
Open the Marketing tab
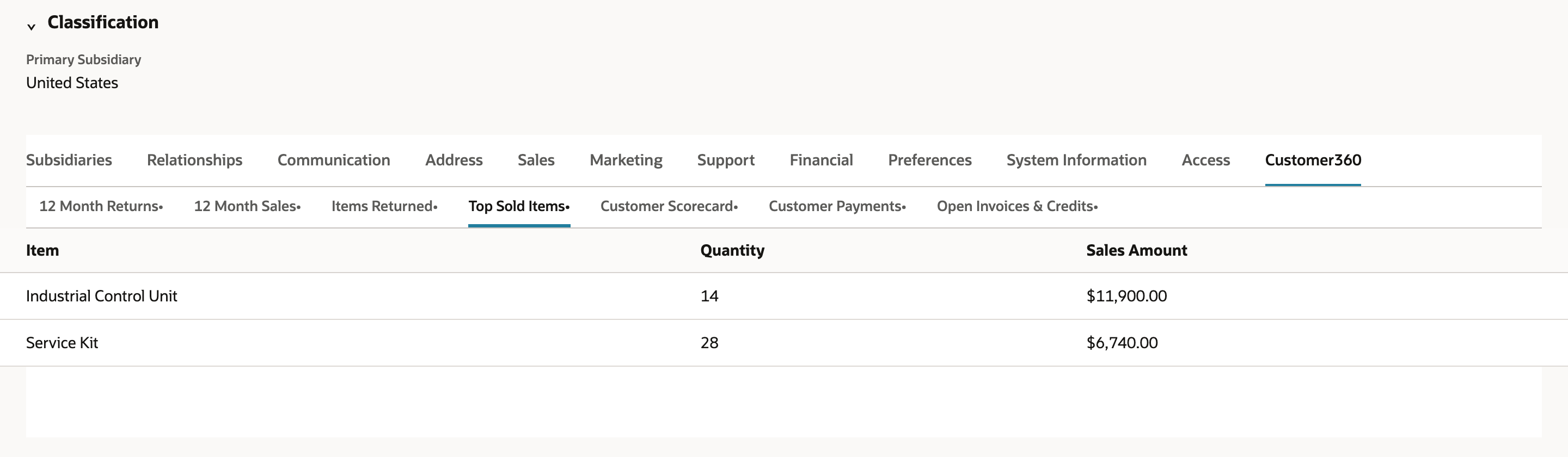(x=626, y=160)
